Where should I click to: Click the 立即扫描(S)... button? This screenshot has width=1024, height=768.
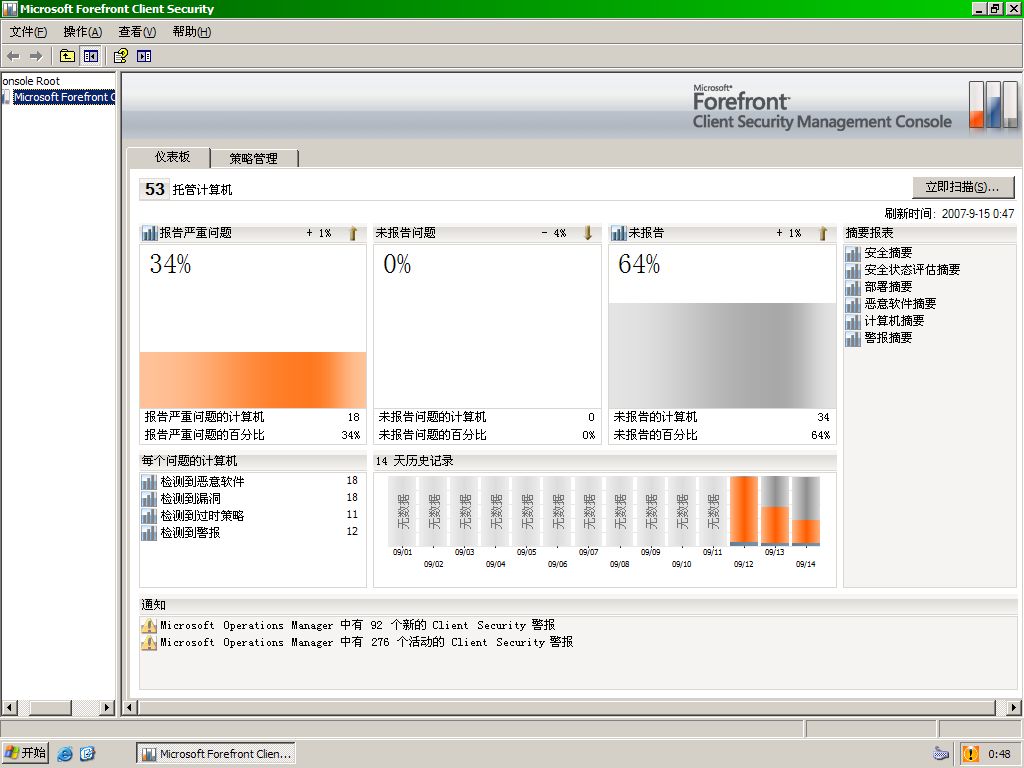[x=963, y=187]
